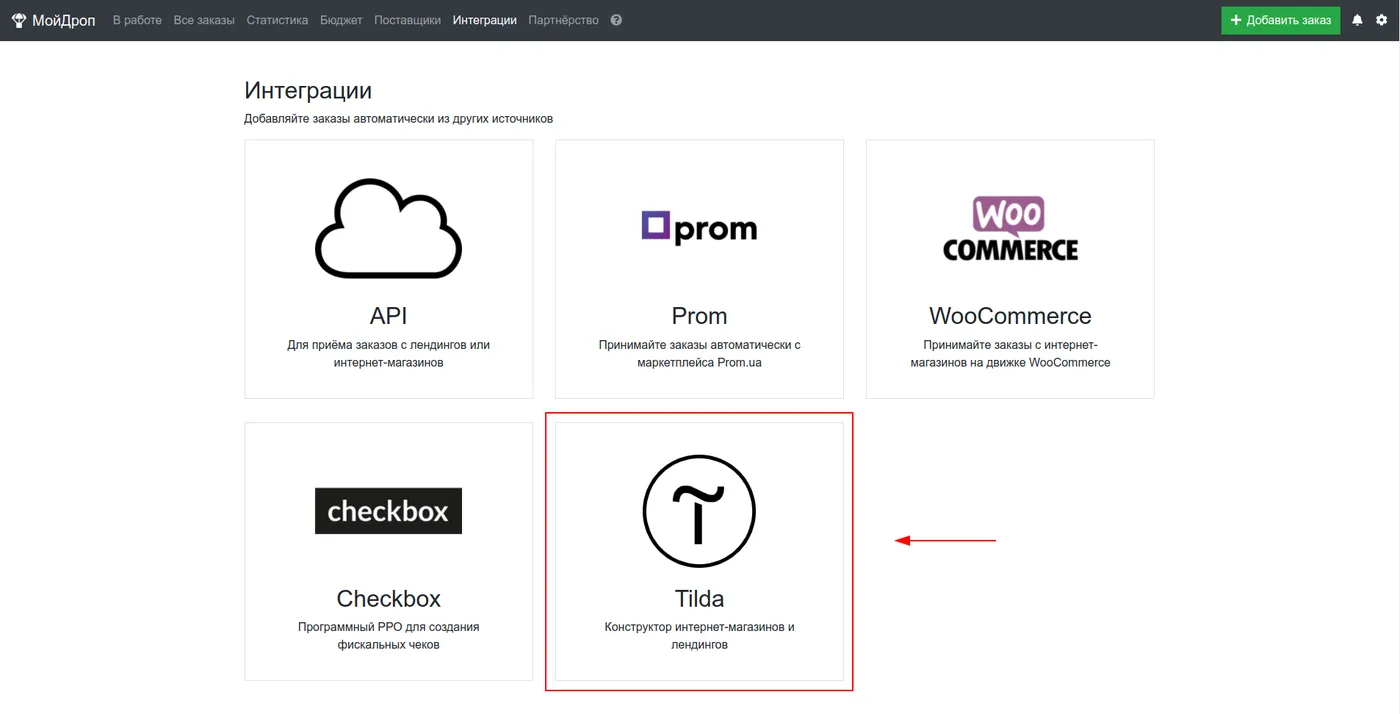Click the WooCommerce logo image

[1010, 228]
